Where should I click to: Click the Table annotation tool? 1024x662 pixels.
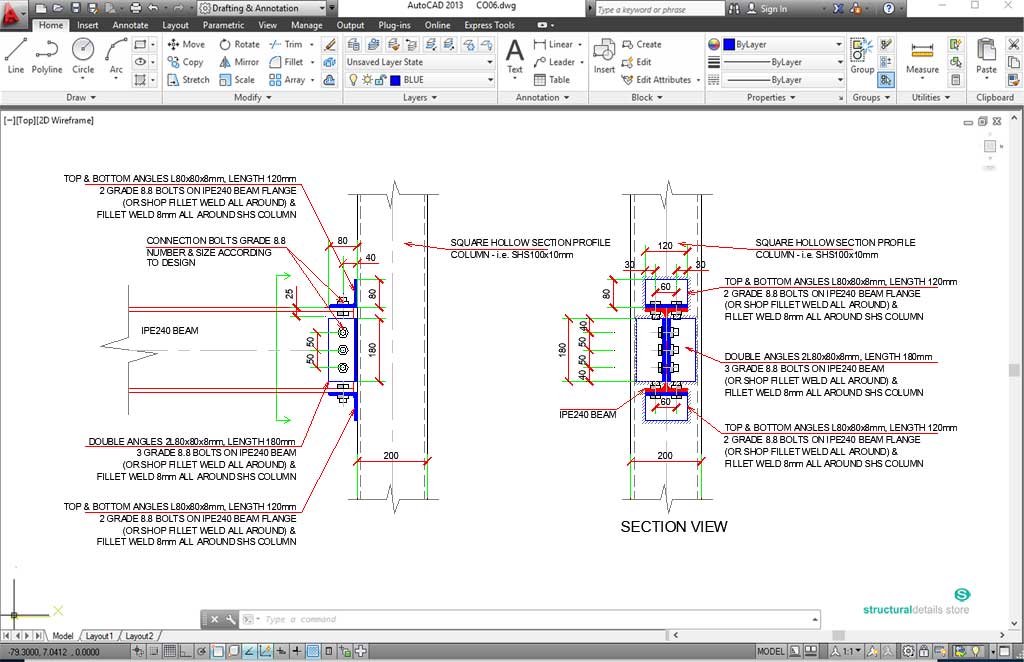[552, 80]
